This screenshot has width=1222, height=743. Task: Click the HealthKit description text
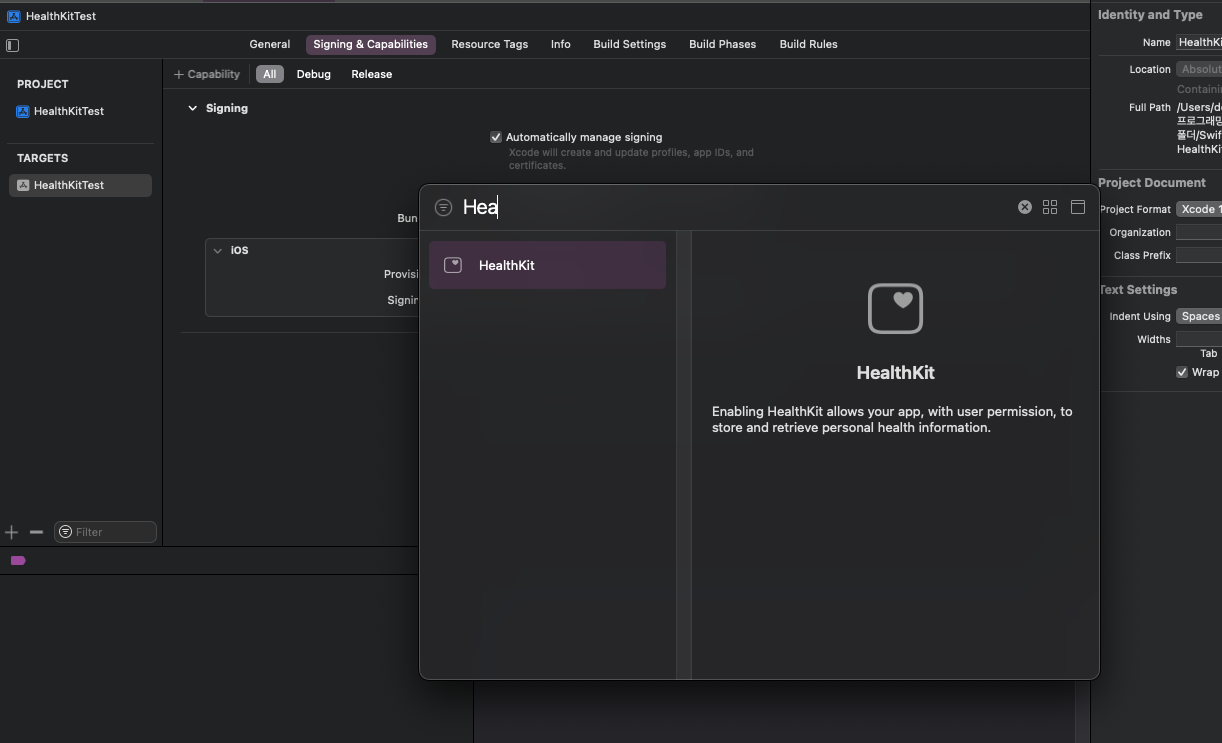pos(892,419)
